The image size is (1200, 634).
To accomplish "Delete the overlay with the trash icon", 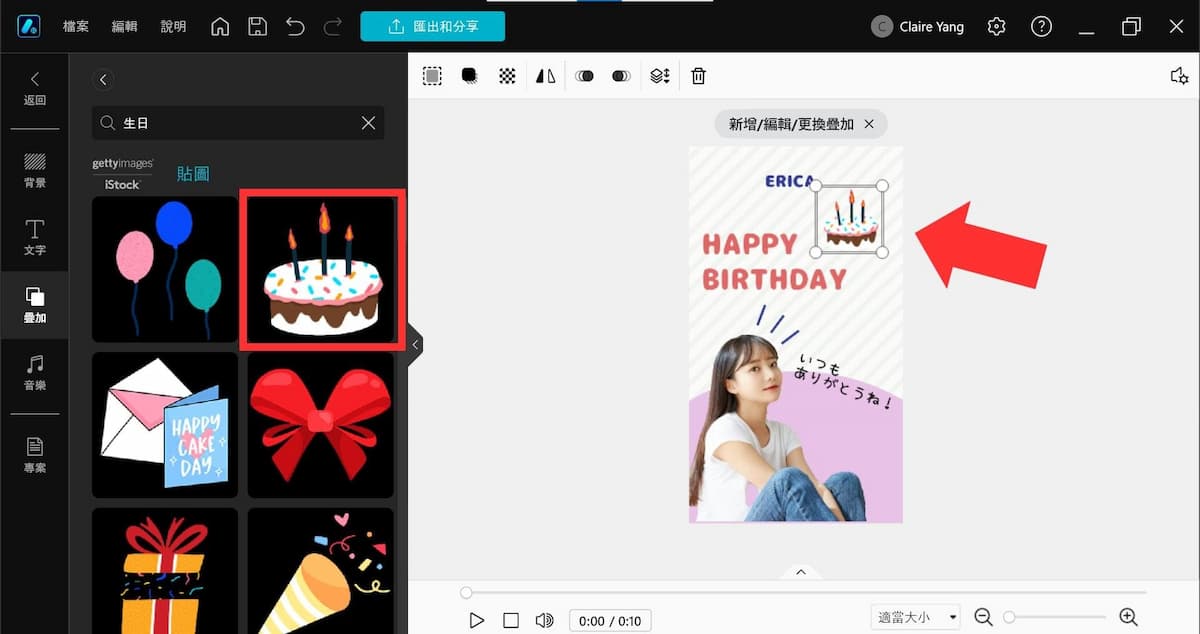I will pyautogui.click(x=699, y=76).
